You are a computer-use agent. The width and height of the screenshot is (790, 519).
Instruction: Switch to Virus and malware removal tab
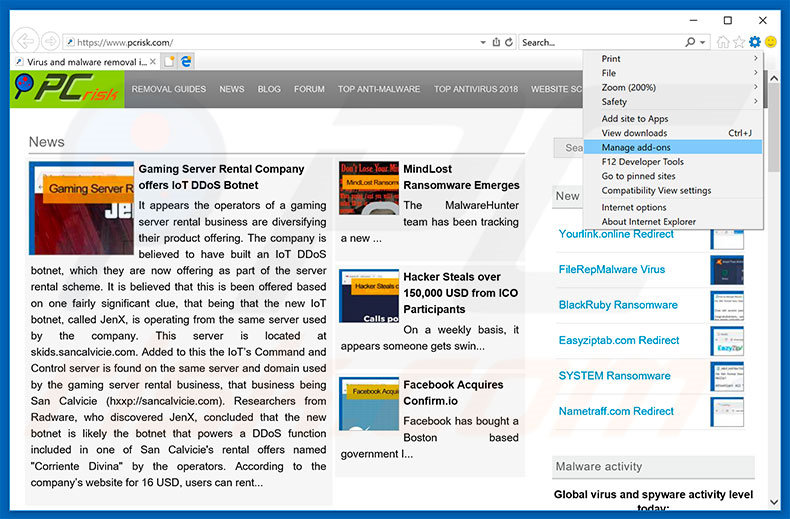87,61
